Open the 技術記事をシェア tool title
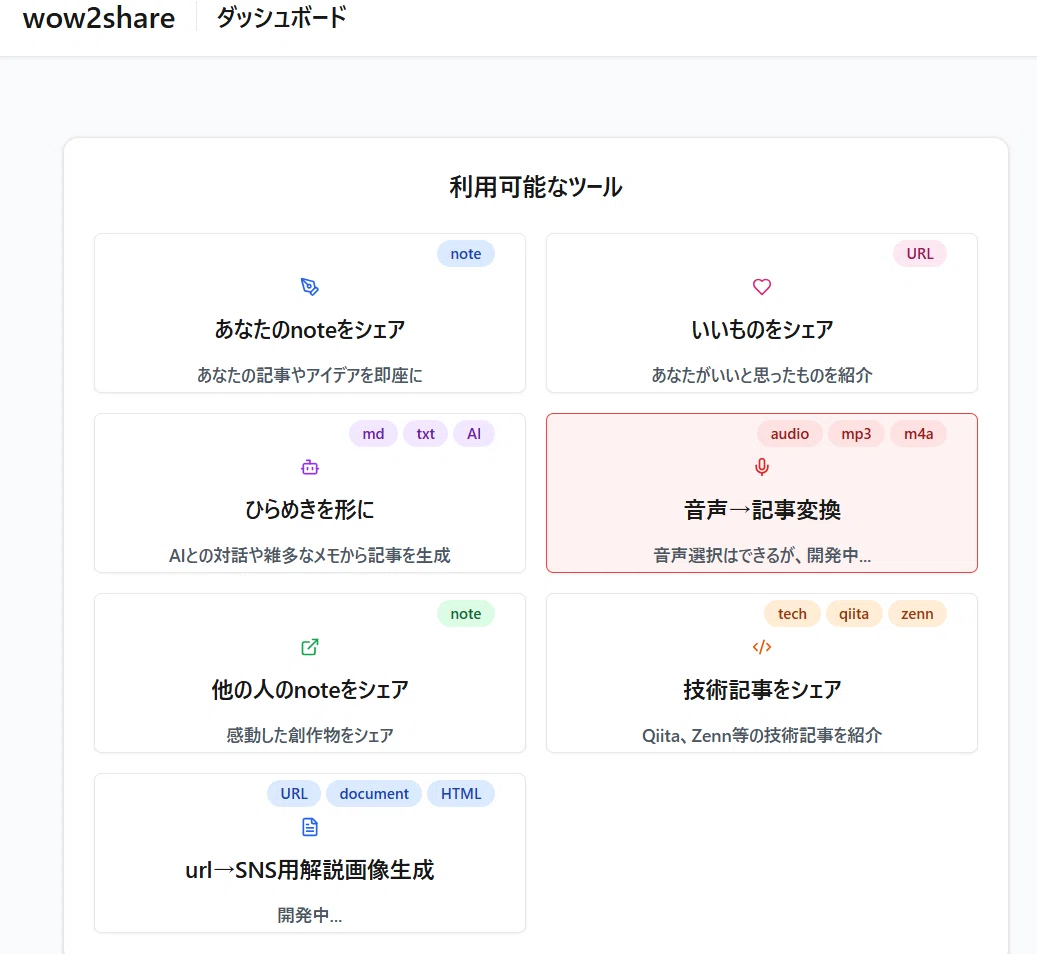This screenshot has height=954, width=1037. tap(762, 689)
